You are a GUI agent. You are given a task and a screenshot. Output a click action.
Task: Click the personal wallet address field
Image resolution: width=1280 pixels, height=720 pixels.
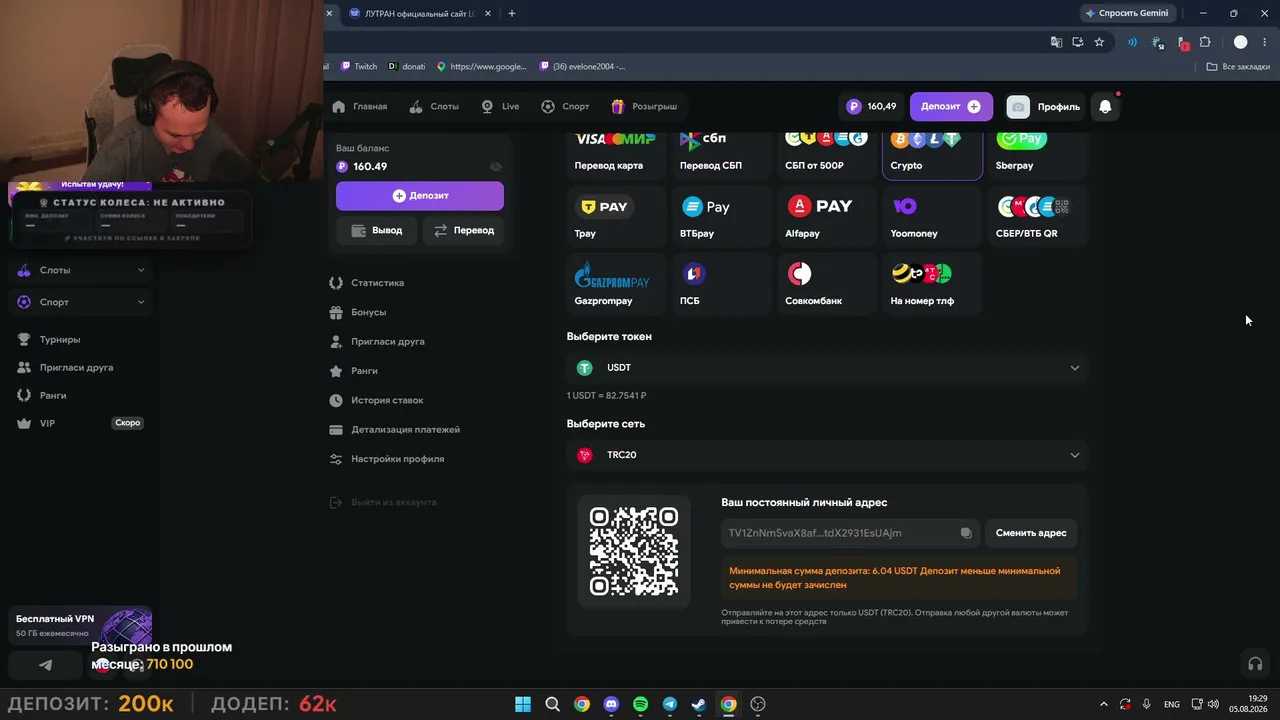(x=849, y=533)
